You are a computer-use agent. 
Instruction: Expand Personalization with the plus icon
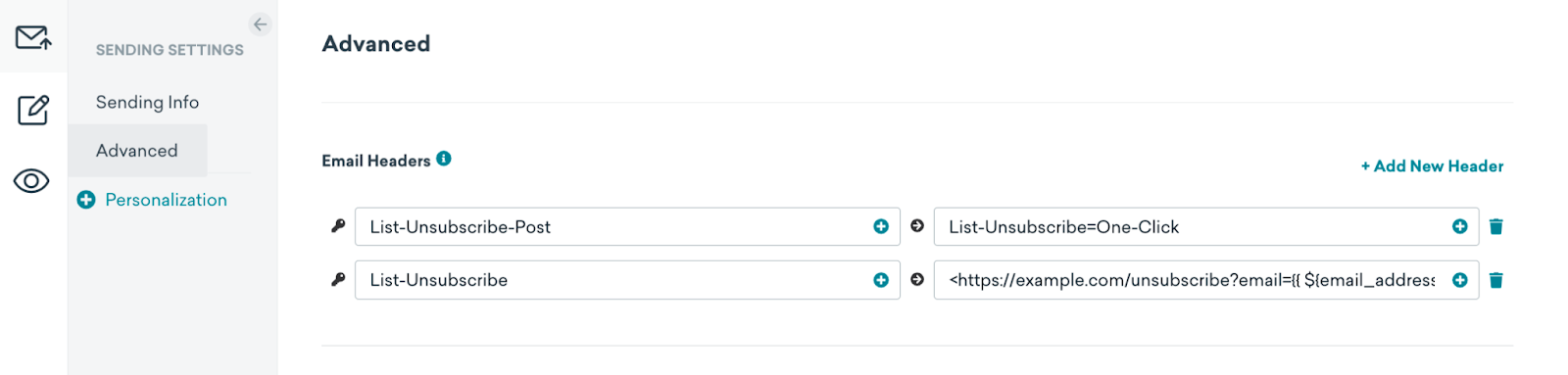(x=86, y=200)
